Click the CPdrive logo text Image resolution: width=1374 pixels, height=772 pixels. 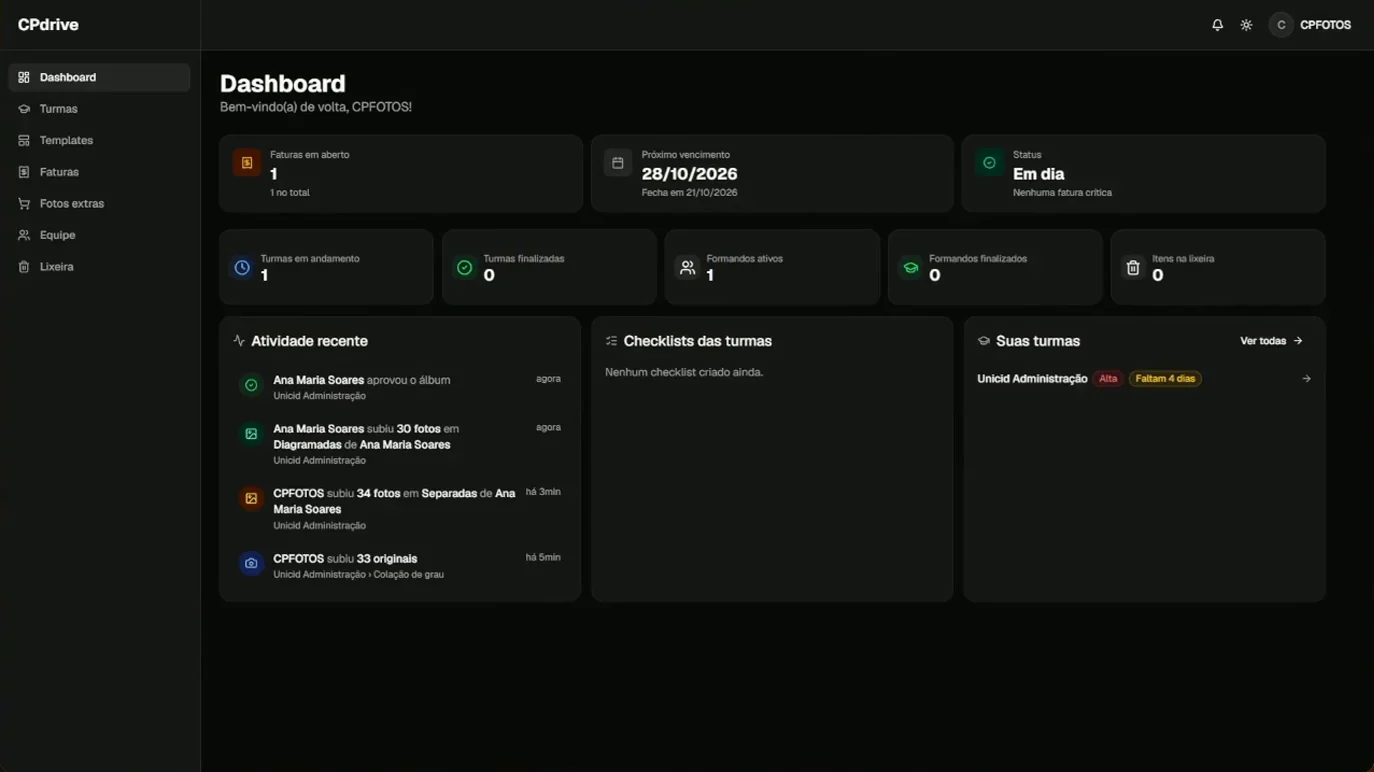click(x=48, y=25)
